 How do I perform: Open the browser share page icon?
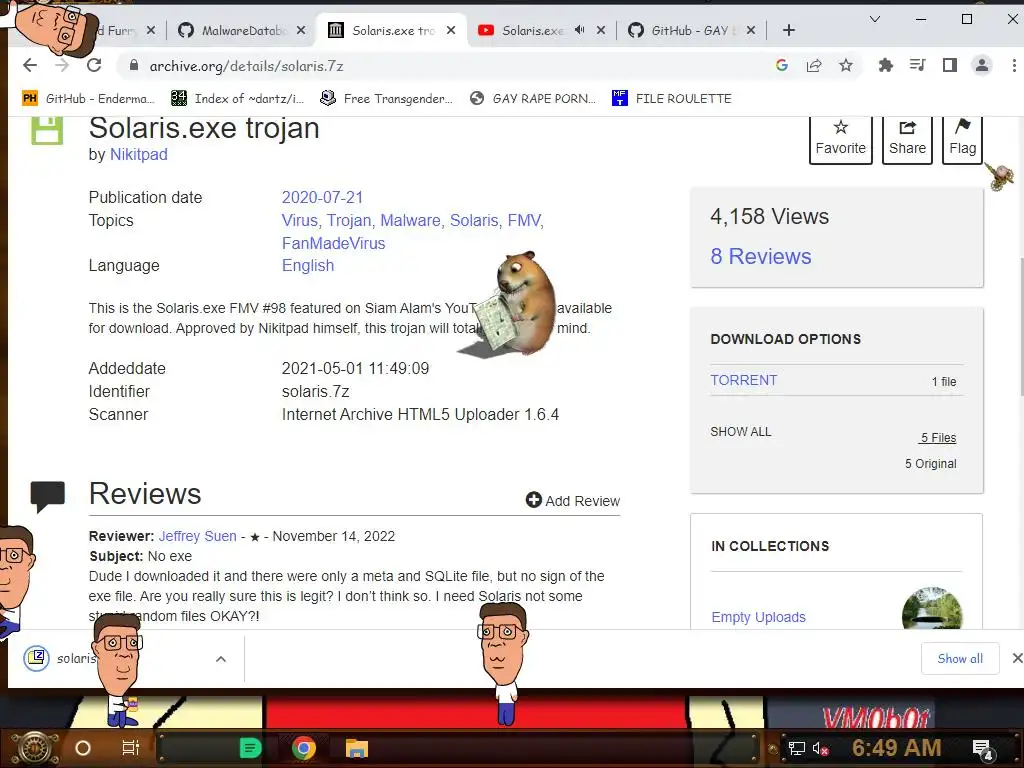tap(814, 65)
